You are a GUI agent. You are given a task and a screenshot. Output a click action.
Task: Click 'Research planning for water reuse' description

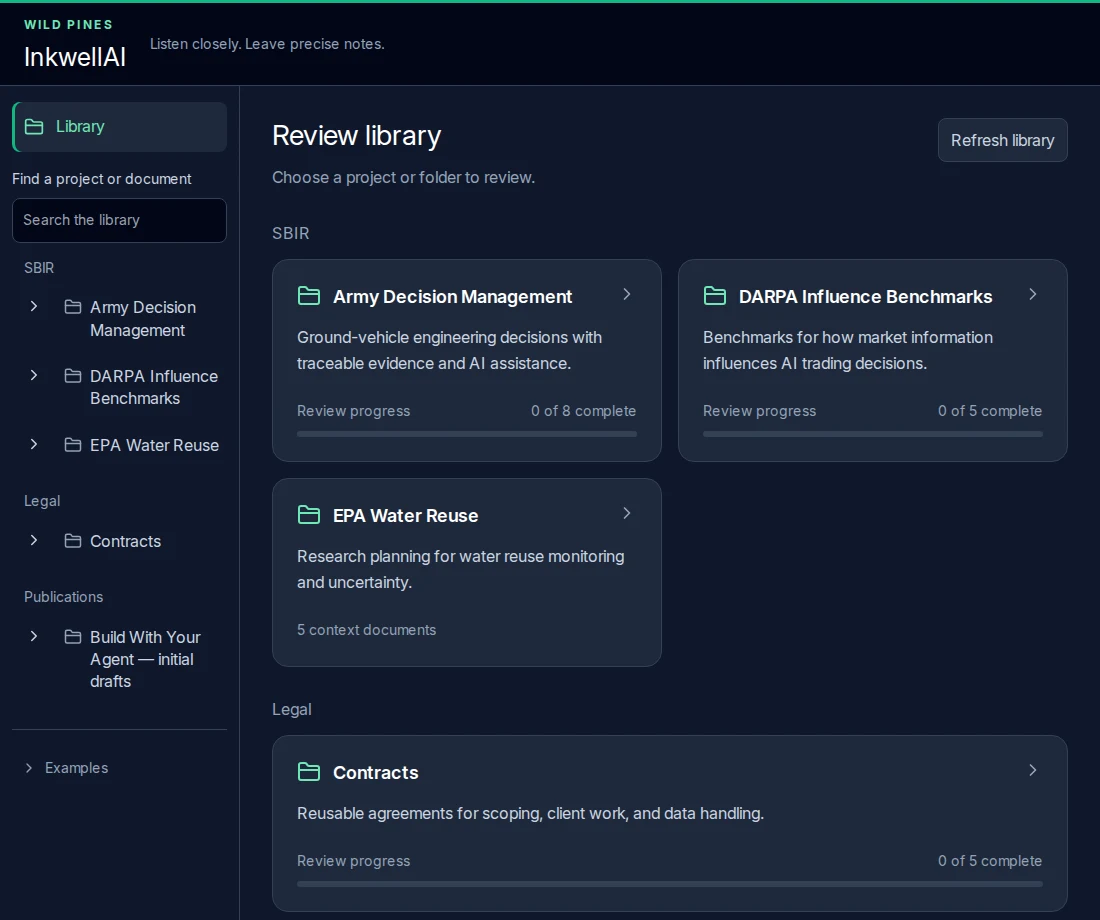pyautogui.click(x=460, y=569)
